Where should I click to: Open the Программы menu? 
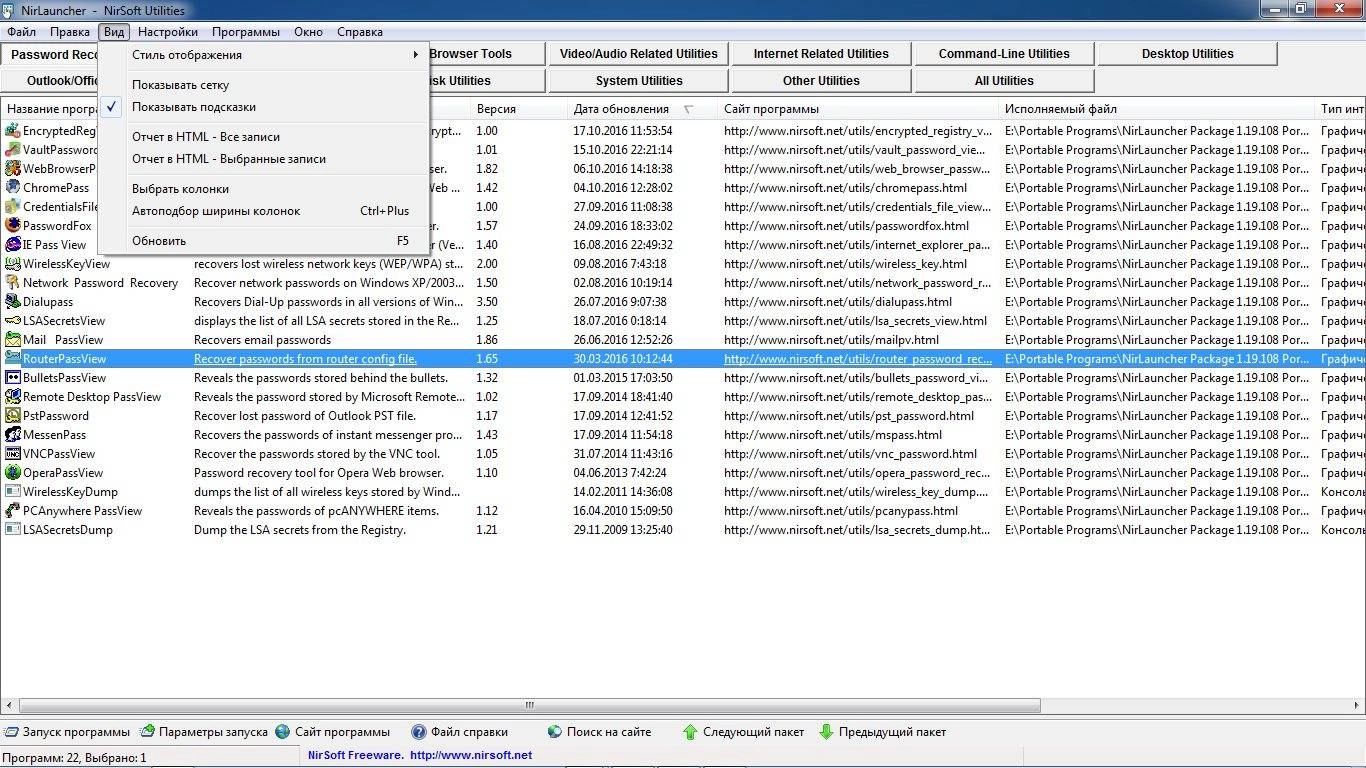click(246, 32)
